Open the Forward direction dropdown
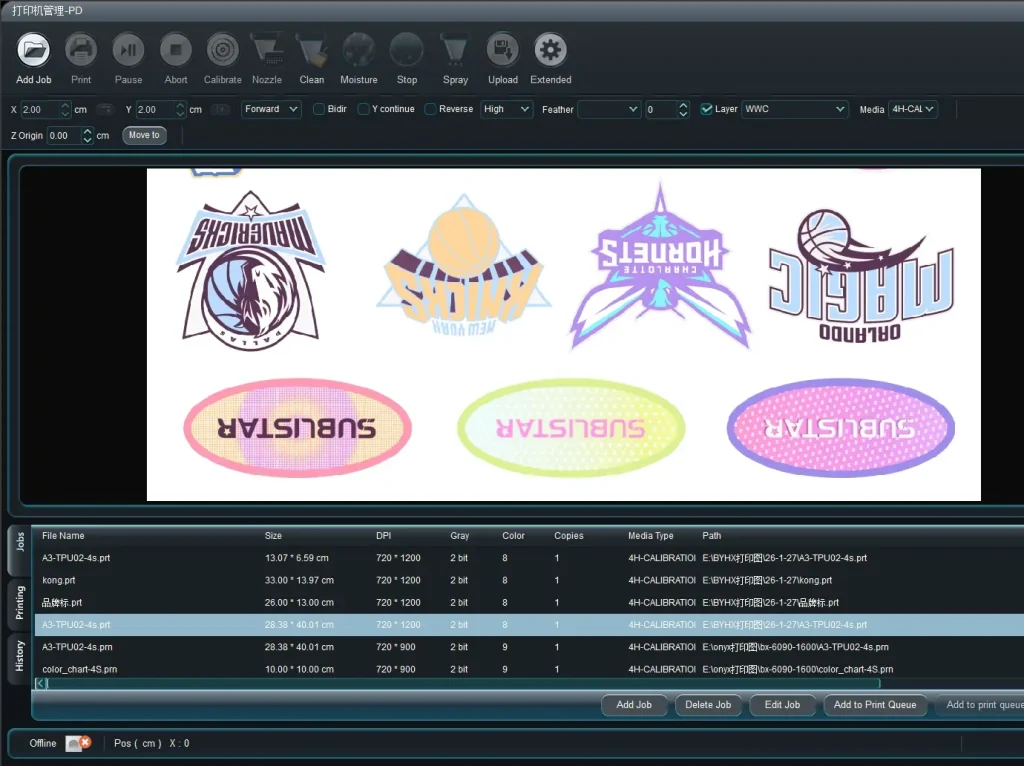The height and width of the screenshot is (766, 1024). pos(271,109)
